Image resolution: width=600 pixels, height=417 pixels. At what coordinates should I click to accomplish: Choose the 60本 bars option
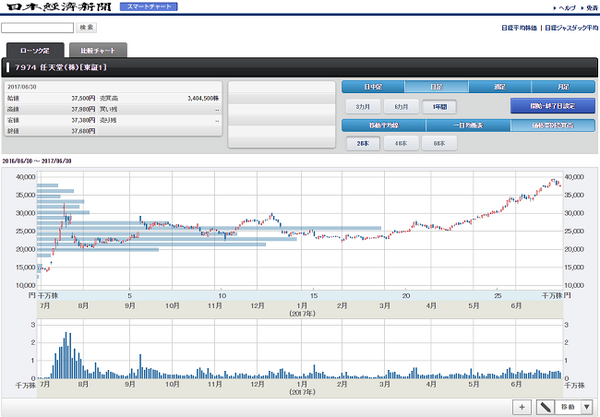coord(439,143)
